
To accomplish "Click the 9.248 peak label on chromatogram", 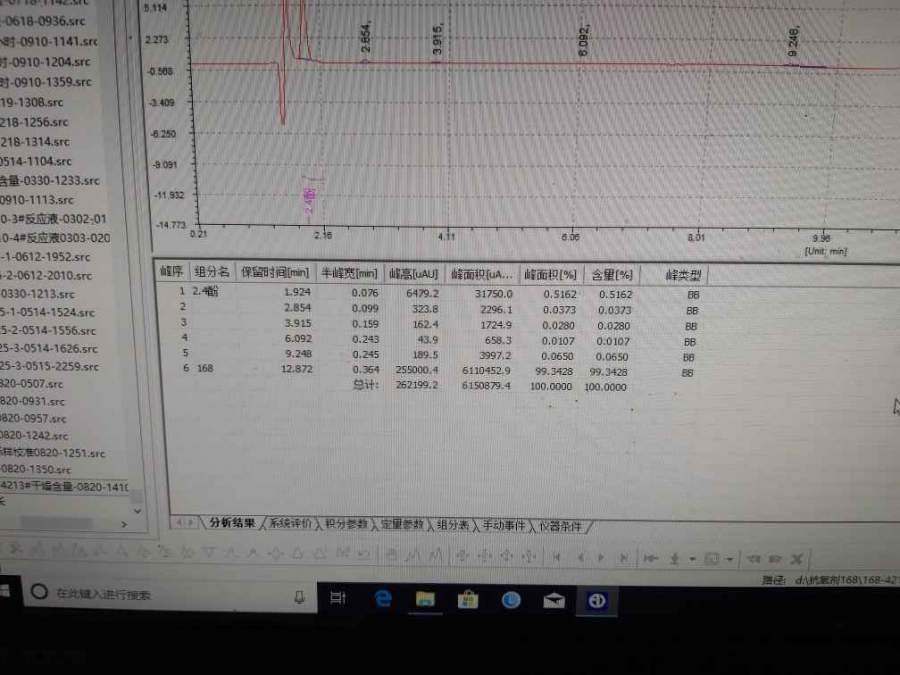I will coord(793,41).
